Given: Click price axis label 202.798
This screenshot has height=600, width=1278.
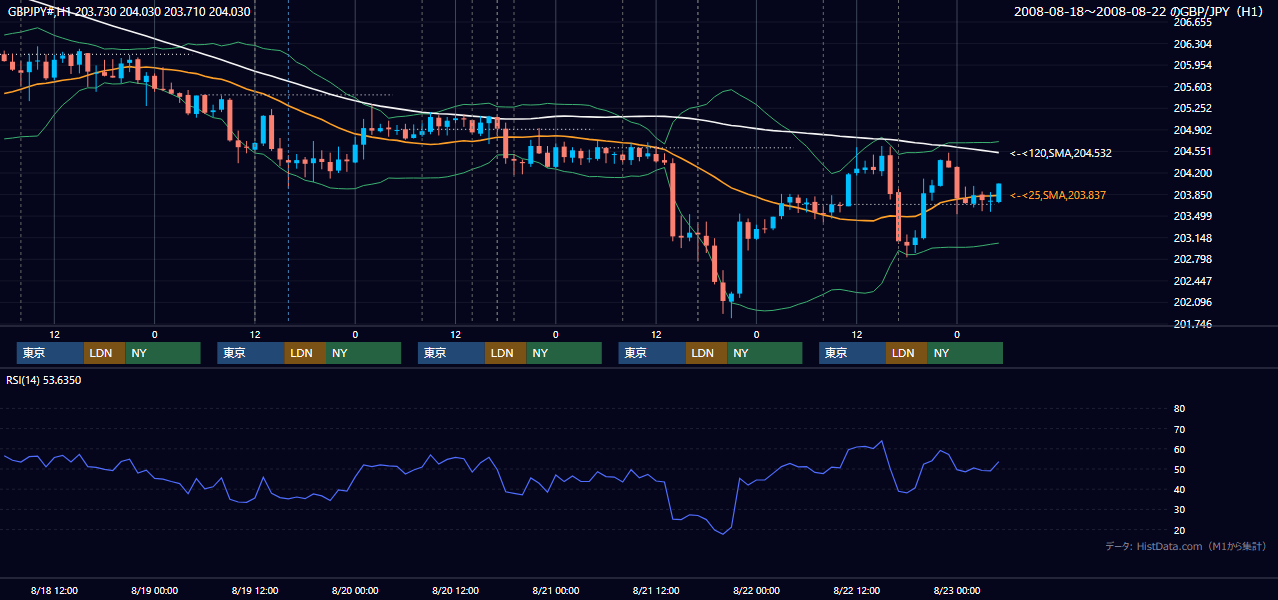Looking at the screenshot, I should (x=1192, y=259).
